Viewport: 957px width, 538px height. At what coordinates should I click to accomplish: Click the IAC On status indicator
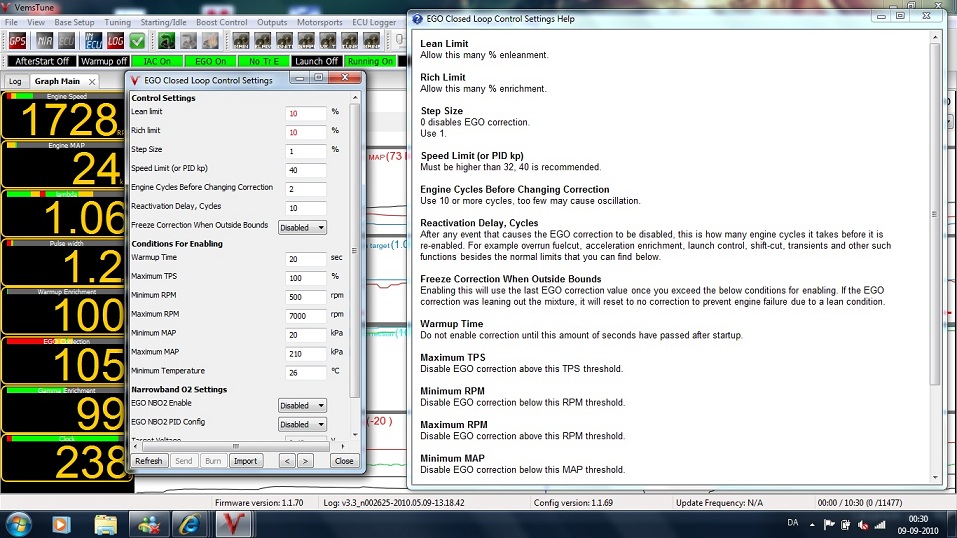pyautogui.click(x=157, y=61)
